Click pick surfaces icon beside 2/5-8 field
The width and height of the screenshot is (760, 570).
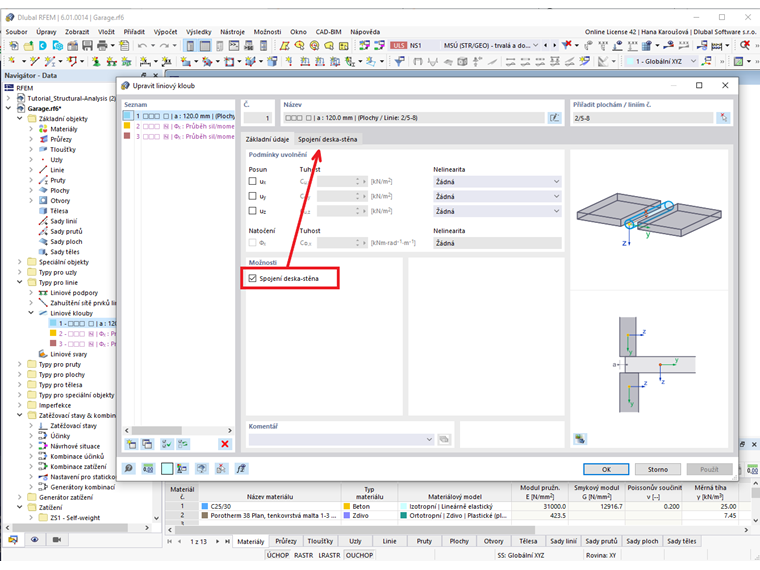pyautogui.click(x=723, y=118)
